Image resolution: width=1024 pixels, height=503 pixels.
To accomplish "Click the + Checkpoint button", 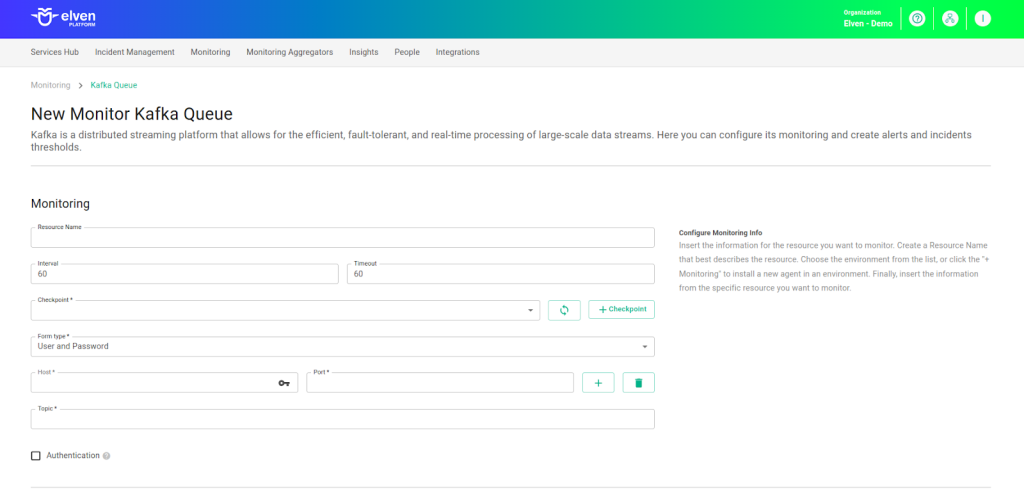I will [621, 310].
